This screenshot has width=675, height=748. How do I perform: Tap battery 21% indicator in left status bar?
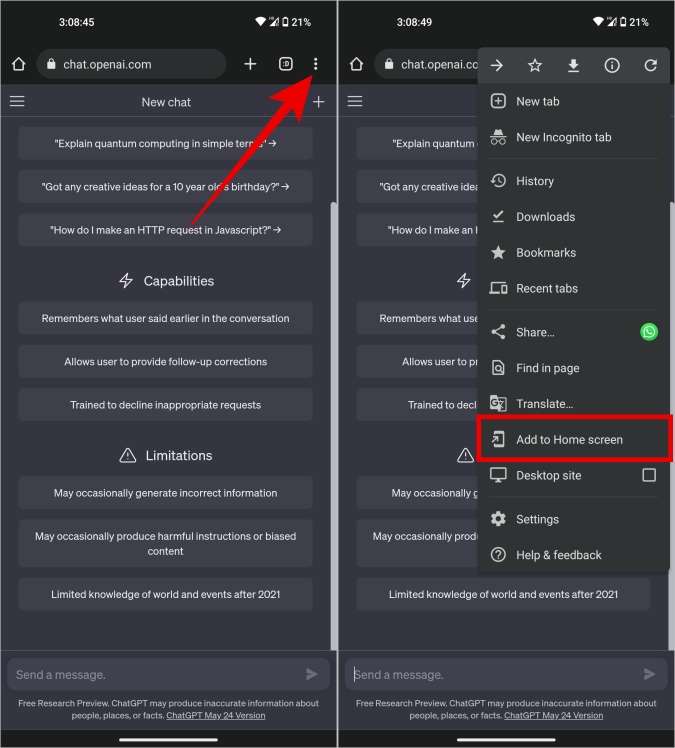[x=296, y=22]
